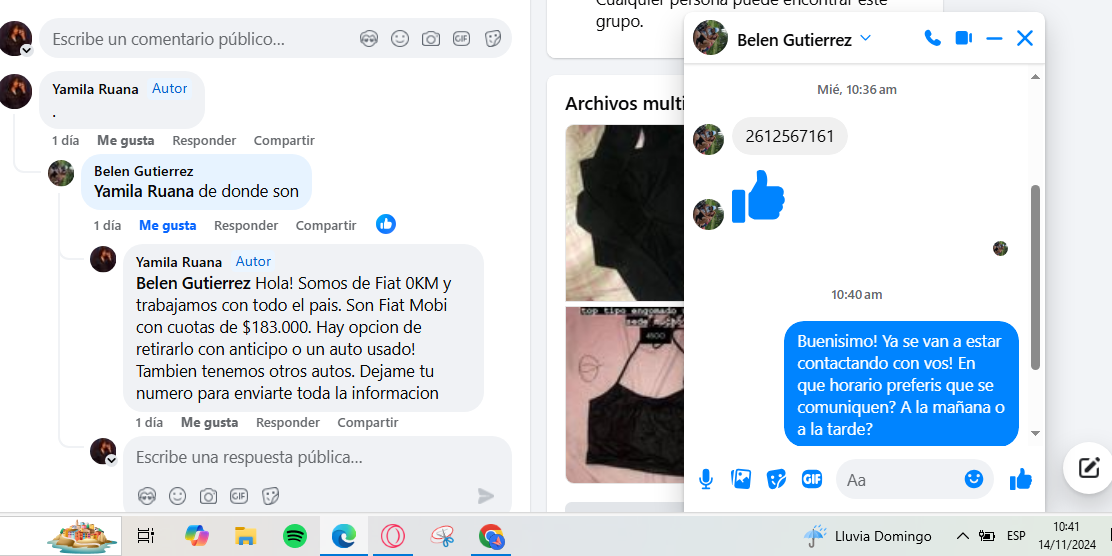1112x556 pixels.
Task: Insert emoji in public comment field
Action: 400,38
